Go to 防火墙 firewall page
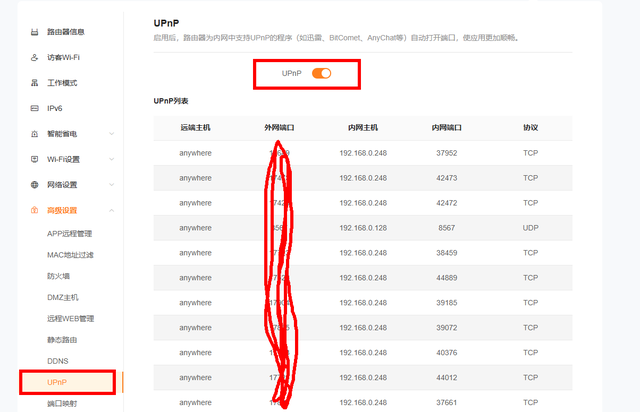This screenshot has height=412, width=640. [58, 276]
